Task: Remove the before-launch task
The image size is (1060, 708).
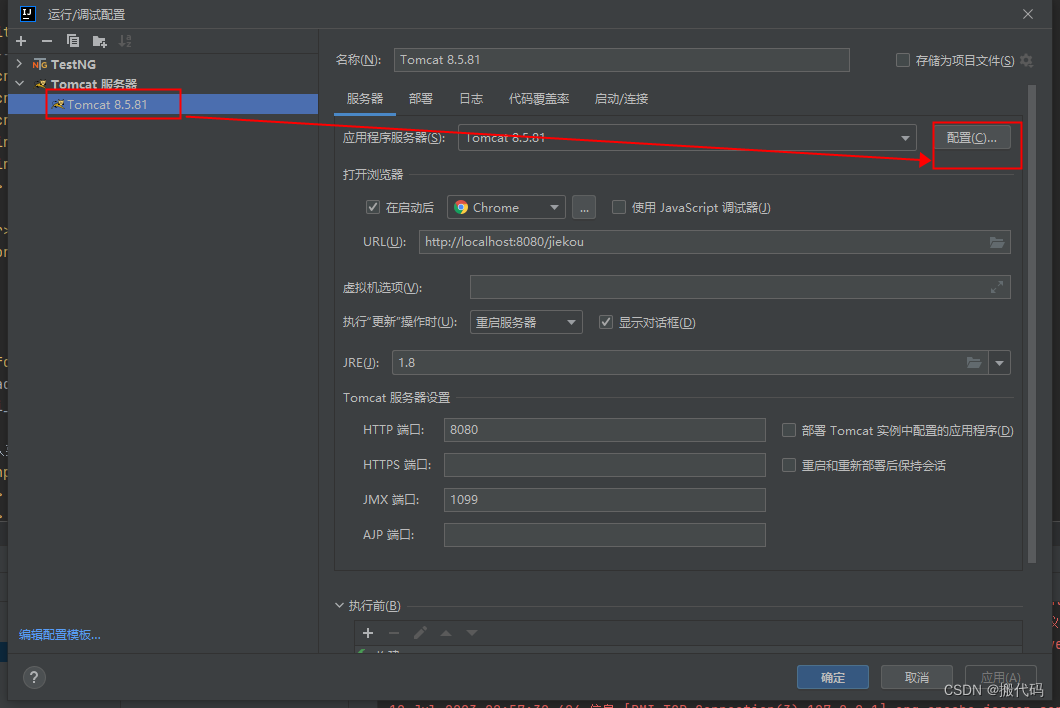Action: pyautogui.click(x=393, y=633)
